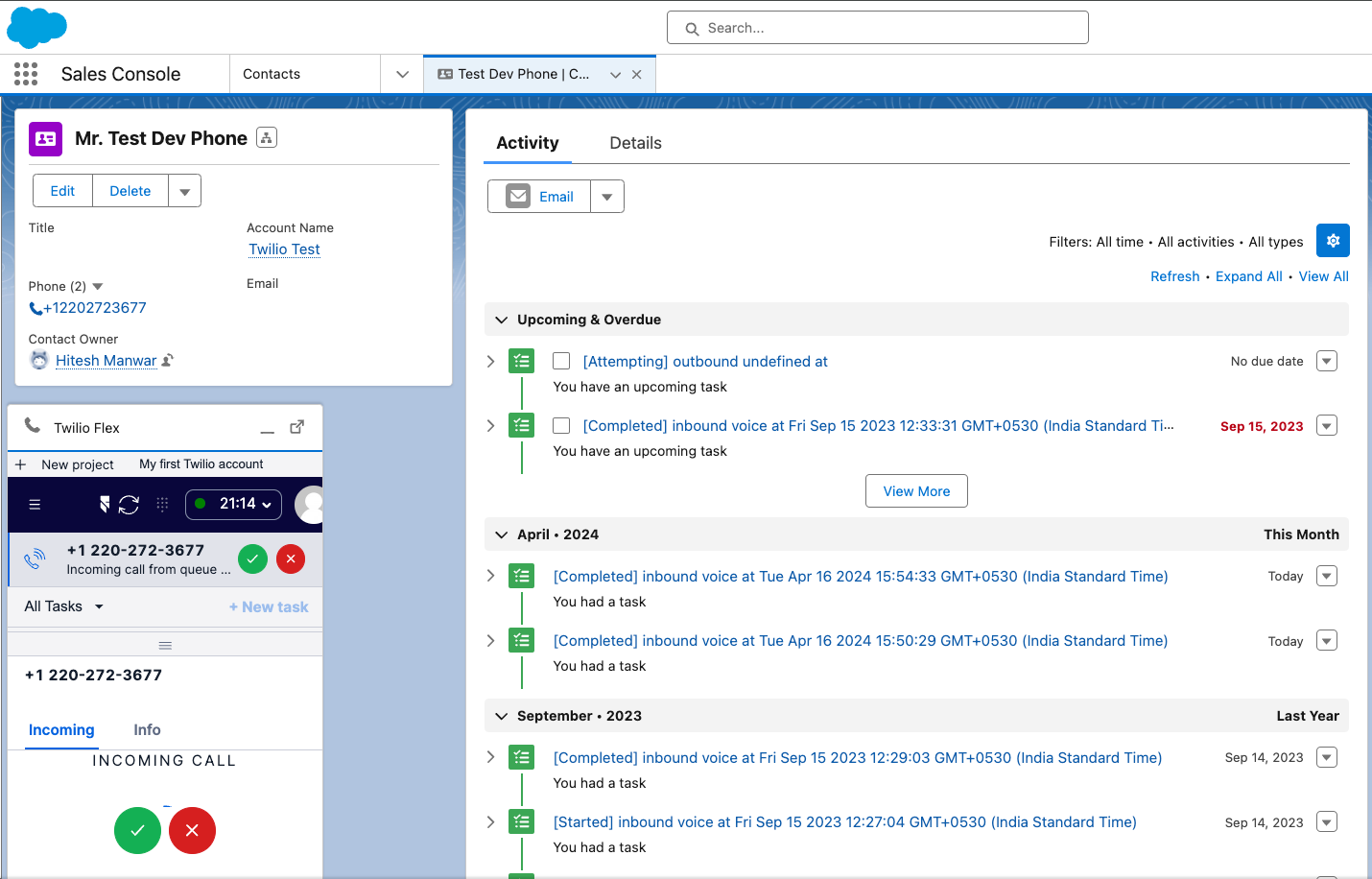Select the Activity tab

click(528, 143)
